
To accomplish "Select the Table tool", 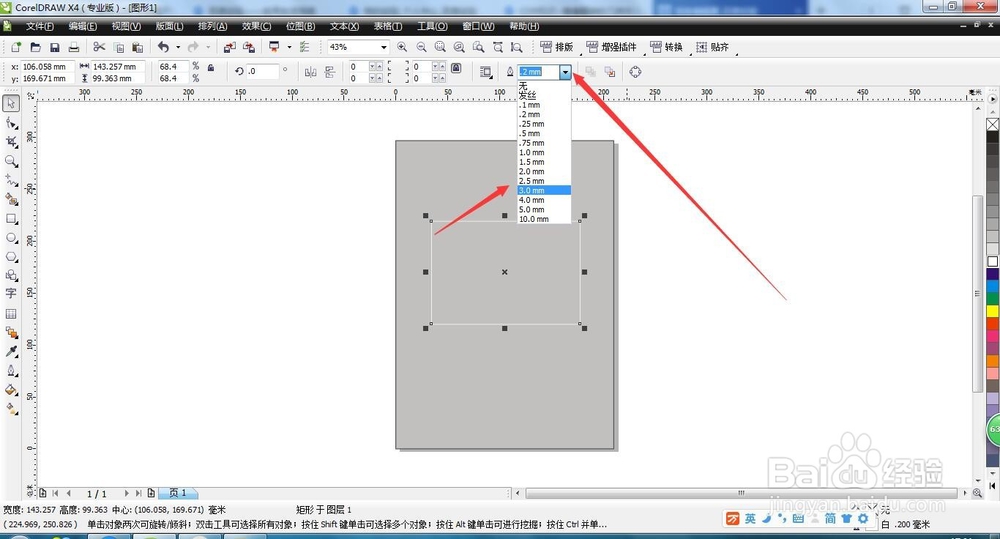I will point(11,314).
